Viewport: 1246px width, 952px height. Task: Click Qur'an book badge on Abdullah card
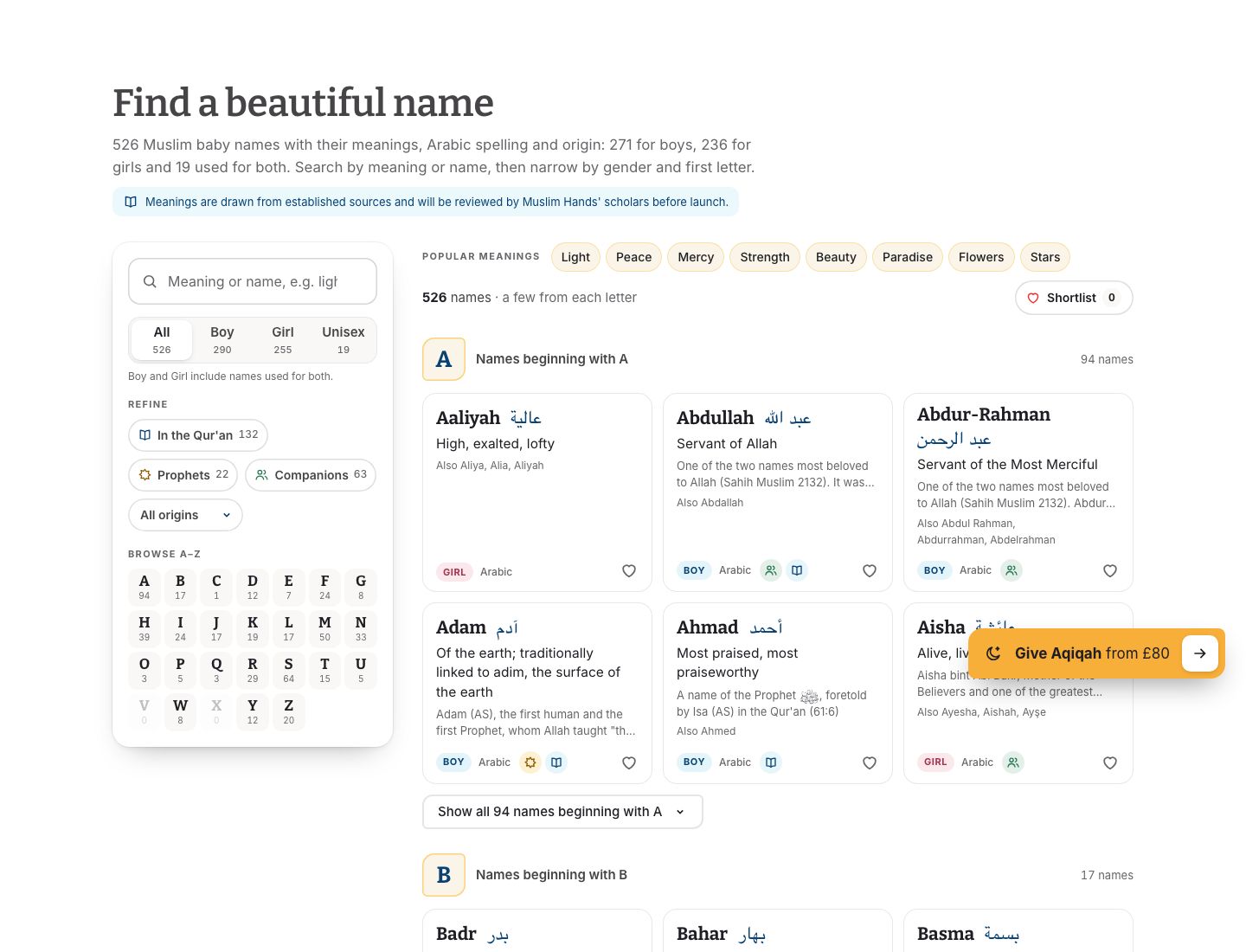coord(797,570)
